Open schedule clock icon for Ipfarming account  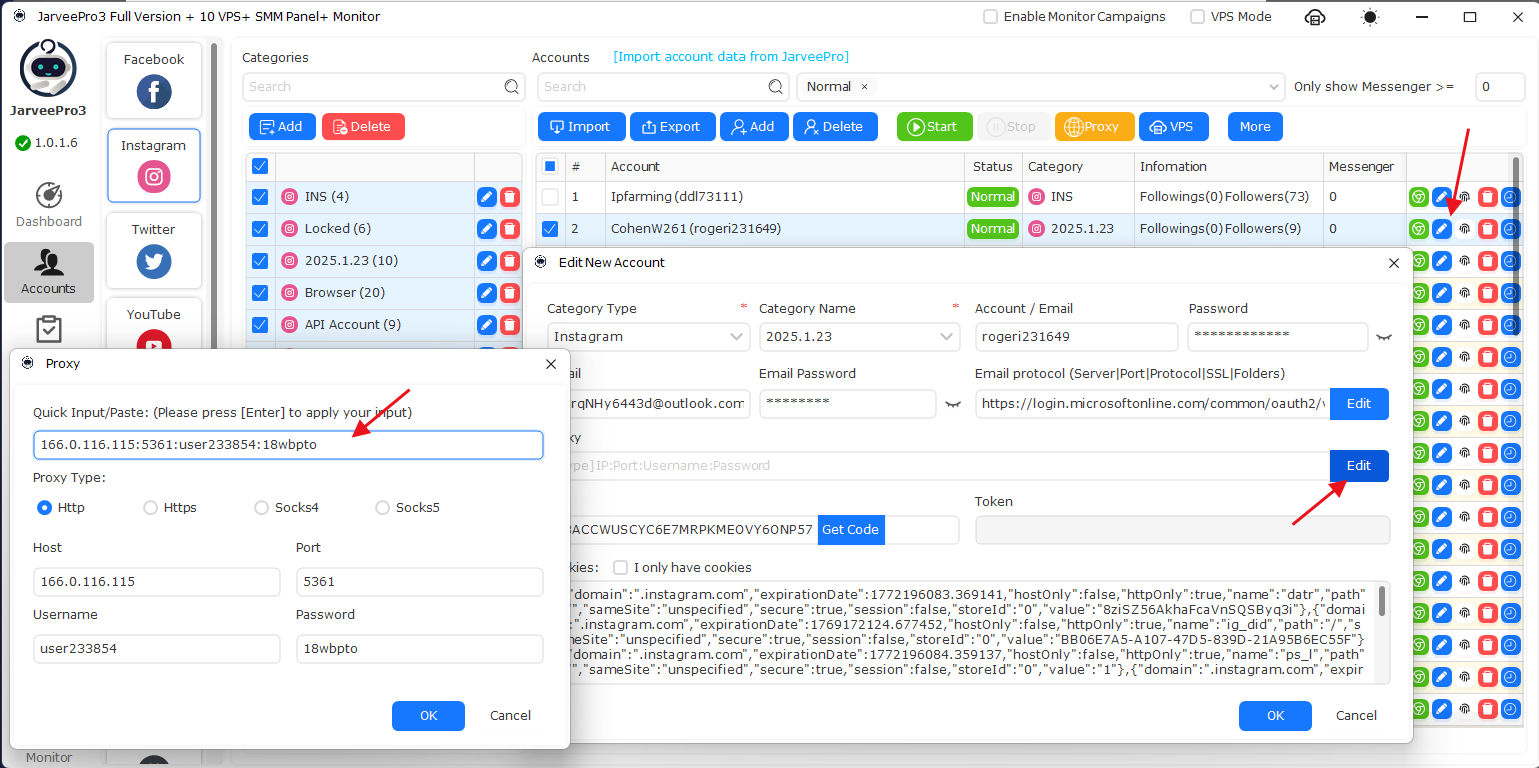tap(1510, 197)
